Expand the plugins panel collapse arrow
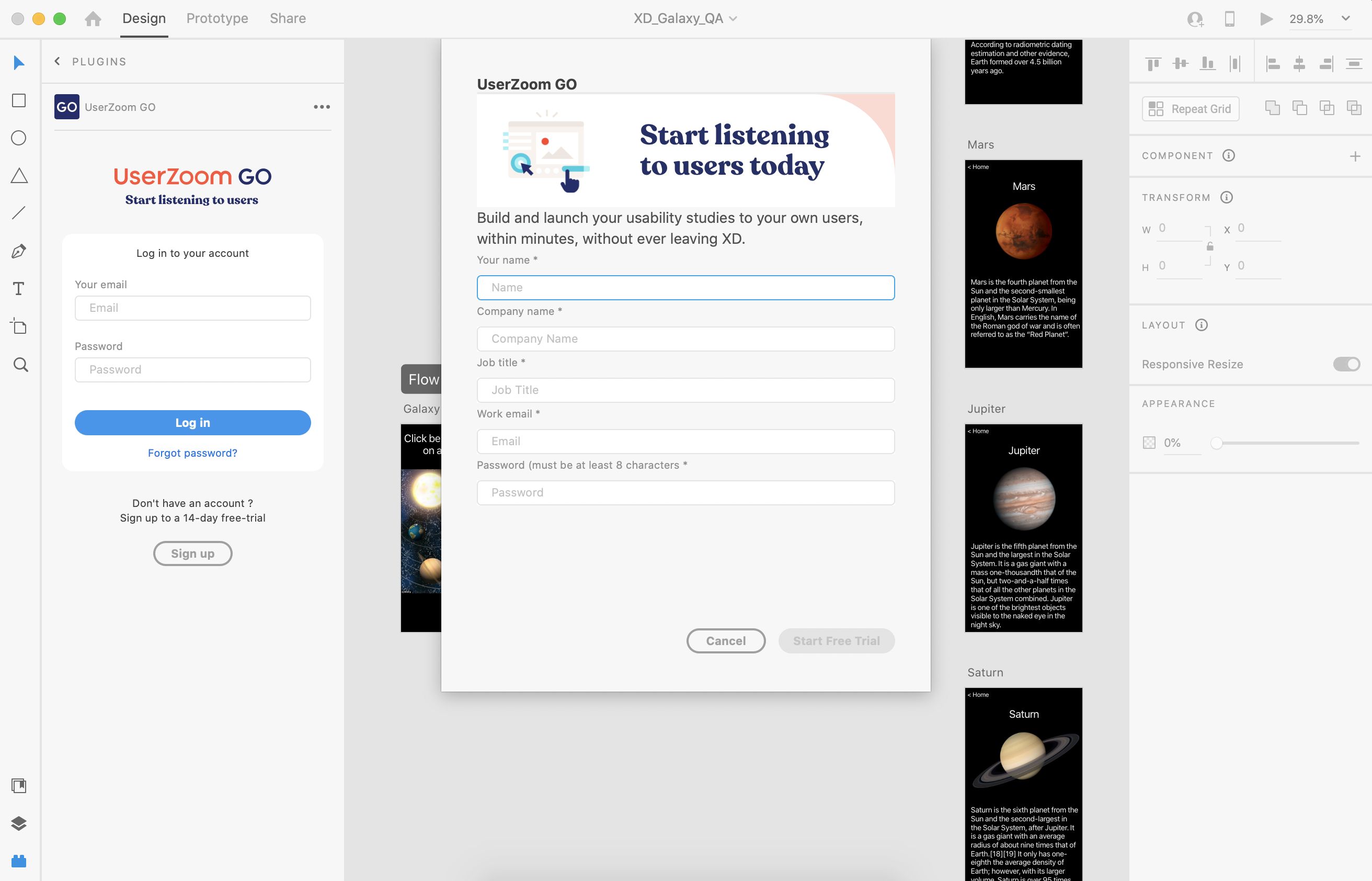 pyautogui.click(x=57, y=62)
